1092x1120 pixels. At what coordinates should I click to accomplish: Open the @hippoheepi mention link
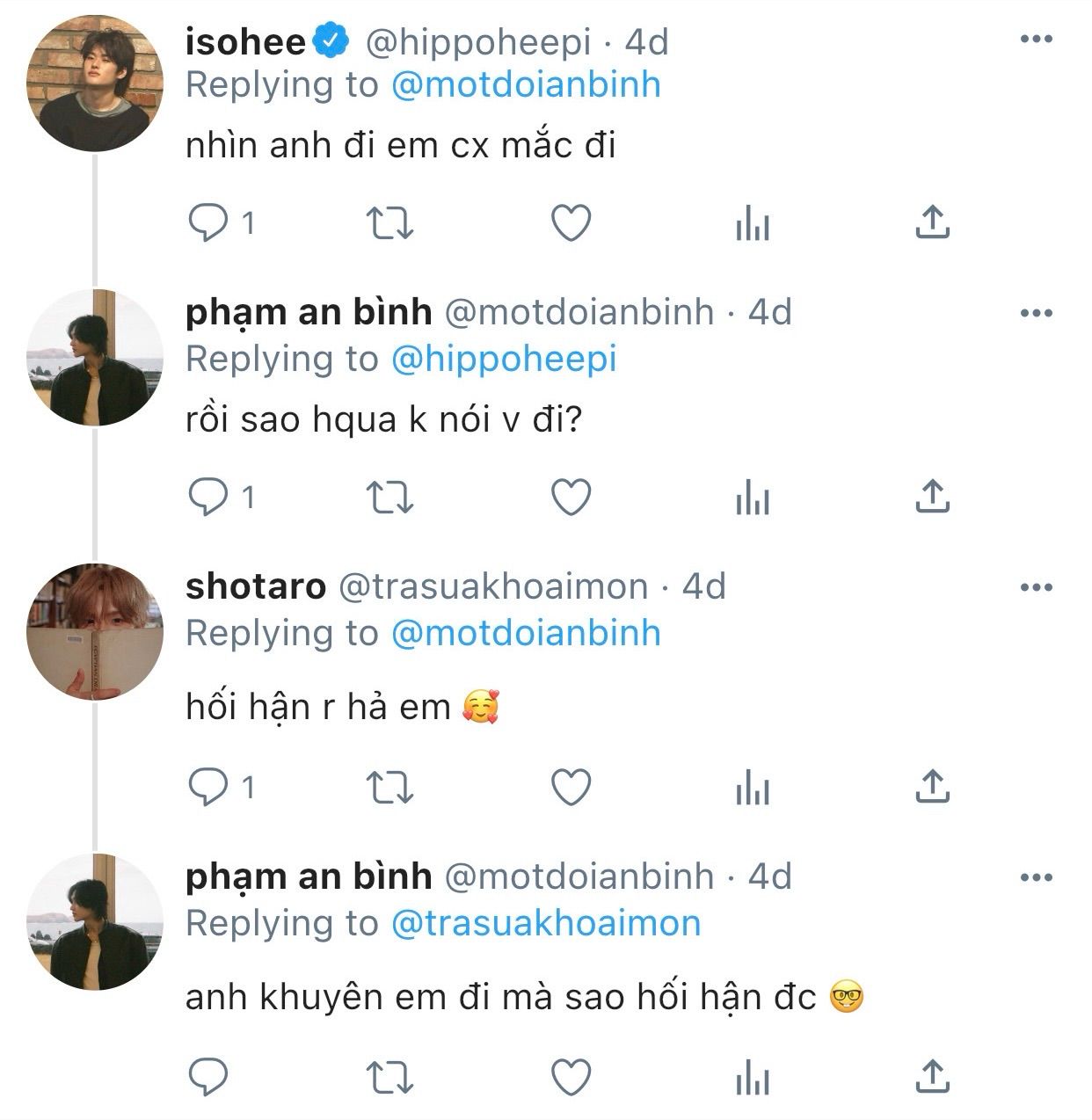click(503, 359)
